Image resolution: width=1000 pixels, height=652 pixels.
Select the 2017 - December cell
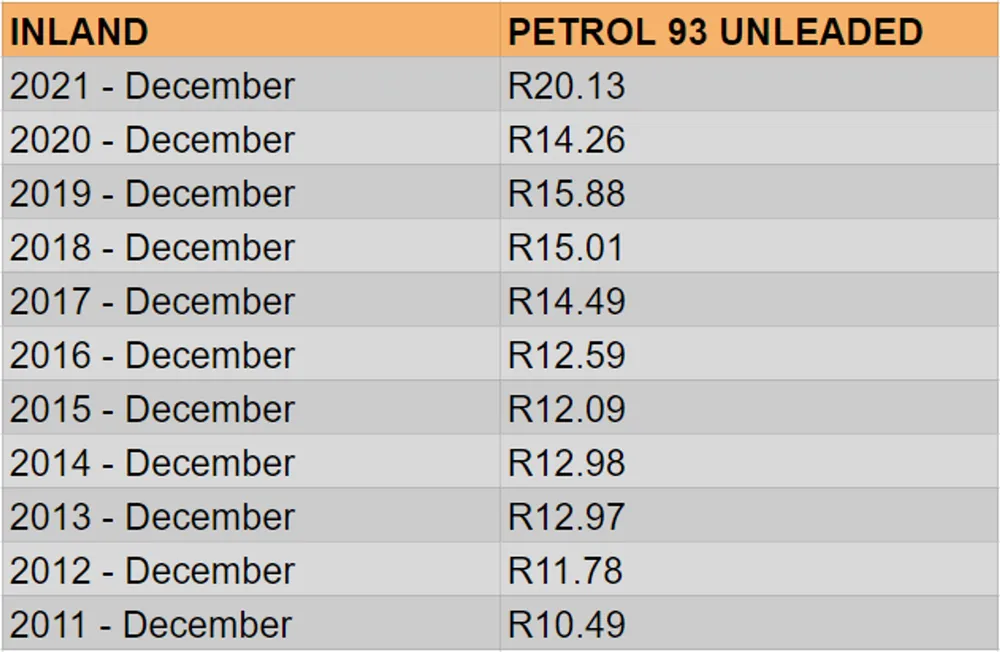251,300
